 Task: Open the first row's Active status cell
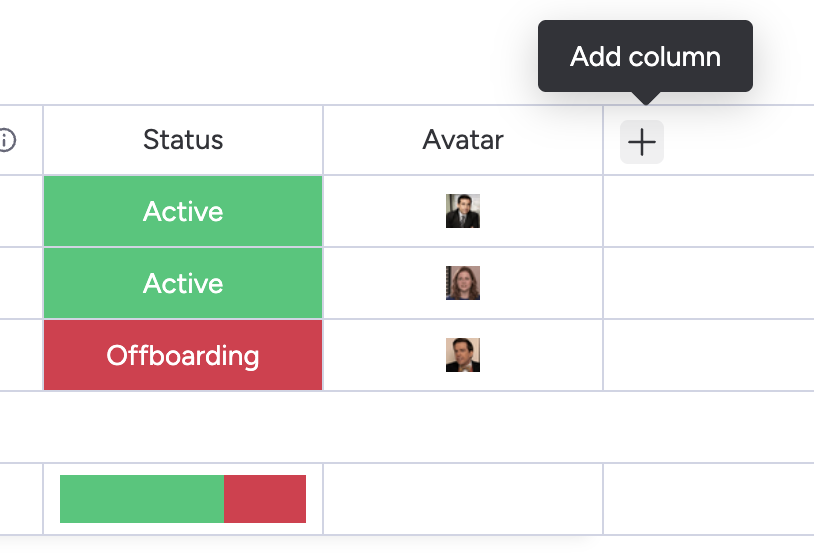coord(183,211)
